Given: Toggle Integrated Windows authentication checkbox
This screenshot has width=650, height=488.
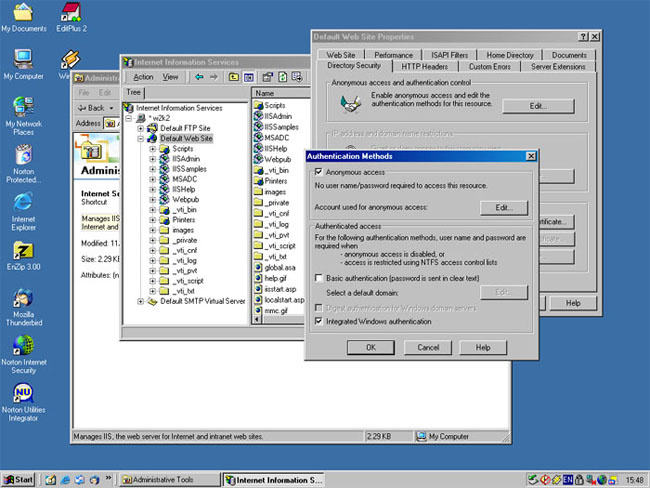Looking at the screenshot, I should click(x=319, y=322).
